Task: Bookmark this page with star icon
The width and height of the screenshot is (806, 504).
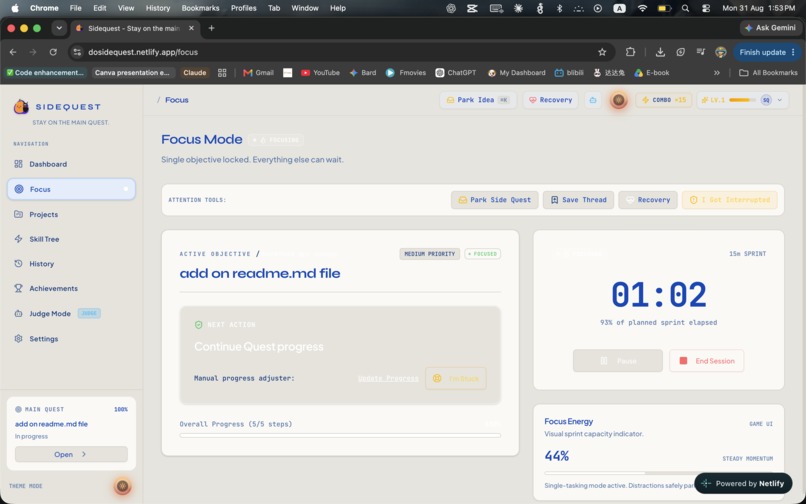Action: click(x=602, y=52)
